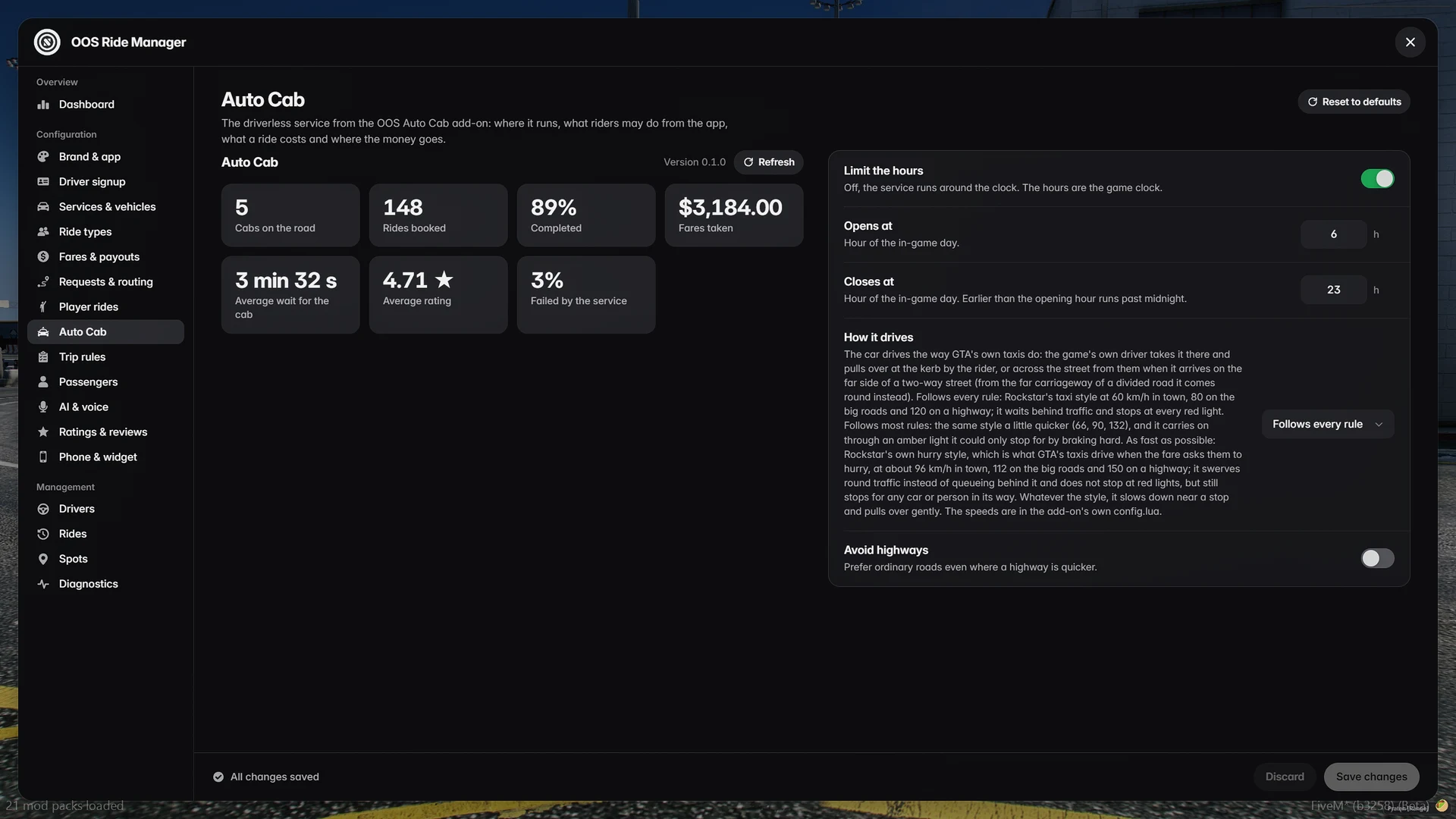Screen dimensions: 1456x819
Task: Click the 4.71 Average rating card
Action: pos(438,295)
